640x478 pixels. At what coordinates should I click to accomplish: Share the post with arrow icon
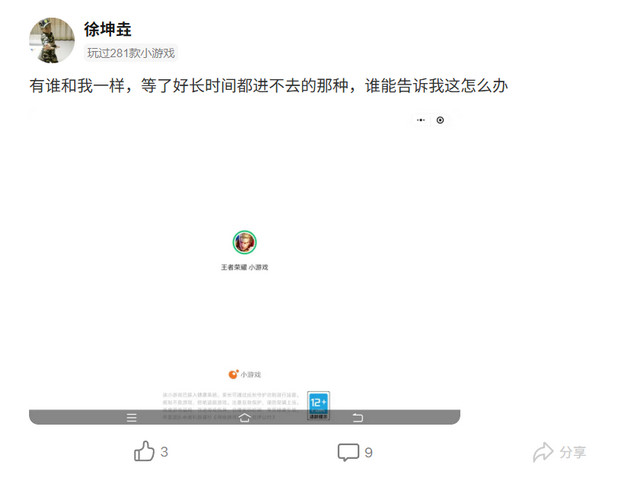[x=543, y=452]
